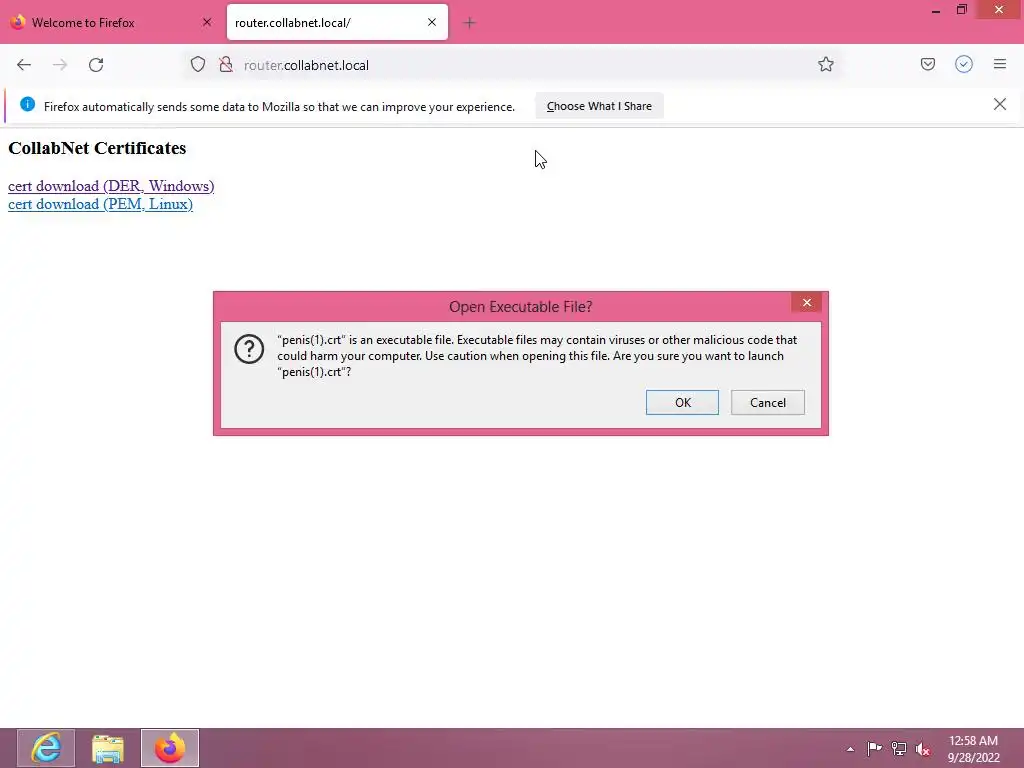
Task: Dismiss the Firefox data notification bar
Action: [999, 104]
